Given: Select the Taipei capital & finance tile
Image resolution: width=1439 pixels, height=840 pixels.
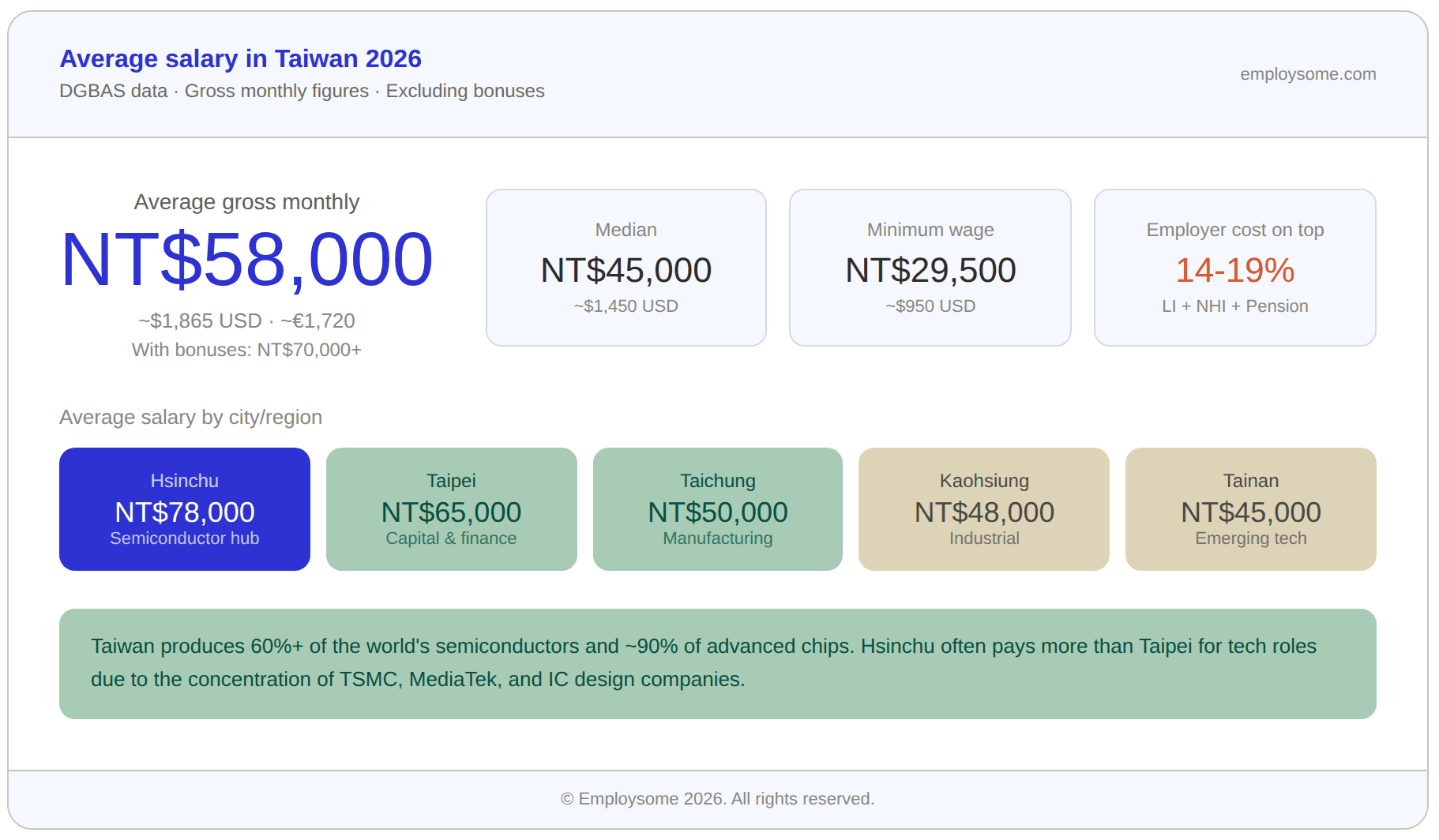Looking at the screenshot, I should [x=451, y=509].
